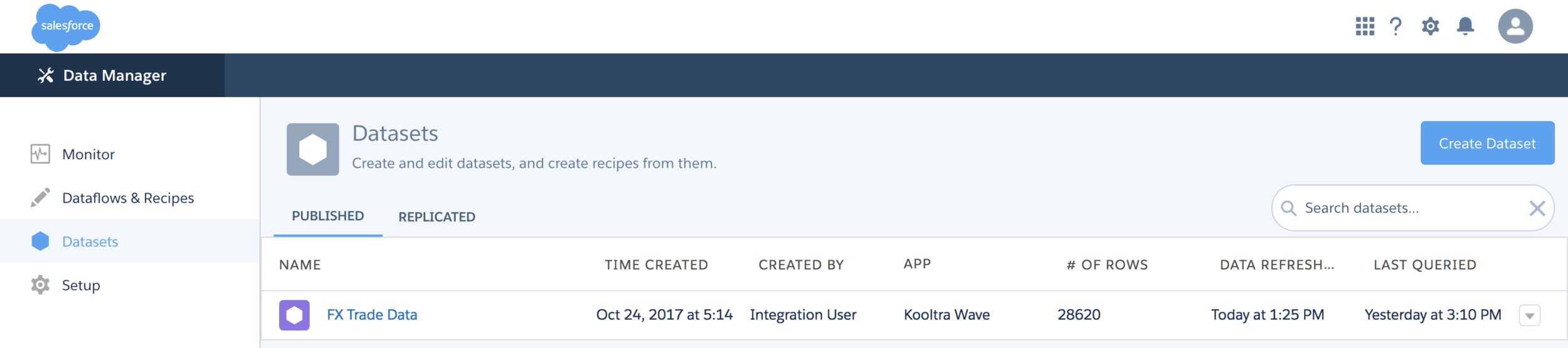This screenshot has height=348, width=1568.
Task: Select the Data Manager app tab
Action: [x=112, y=75]
